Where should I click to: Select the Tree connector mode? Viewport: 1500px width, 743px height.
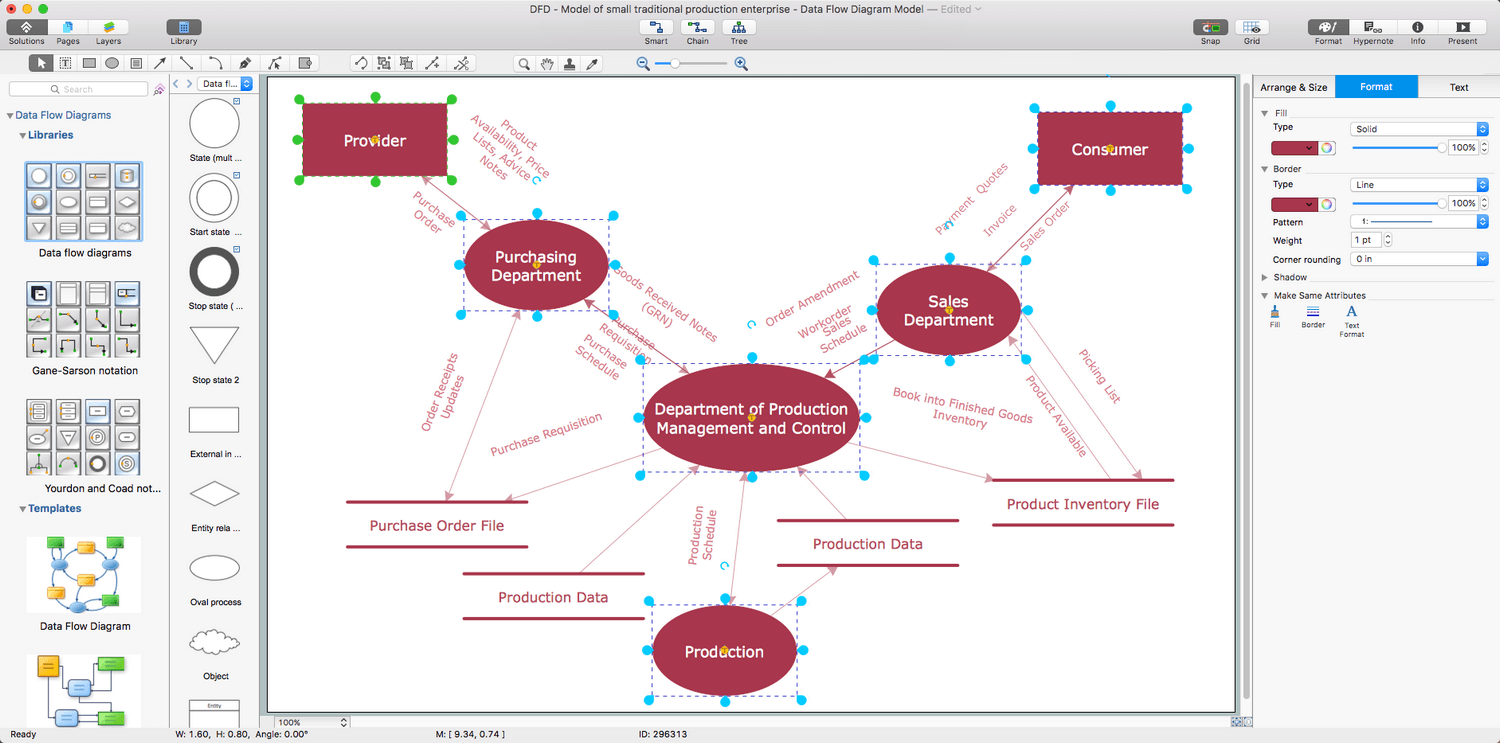click(x=739, y=32)
